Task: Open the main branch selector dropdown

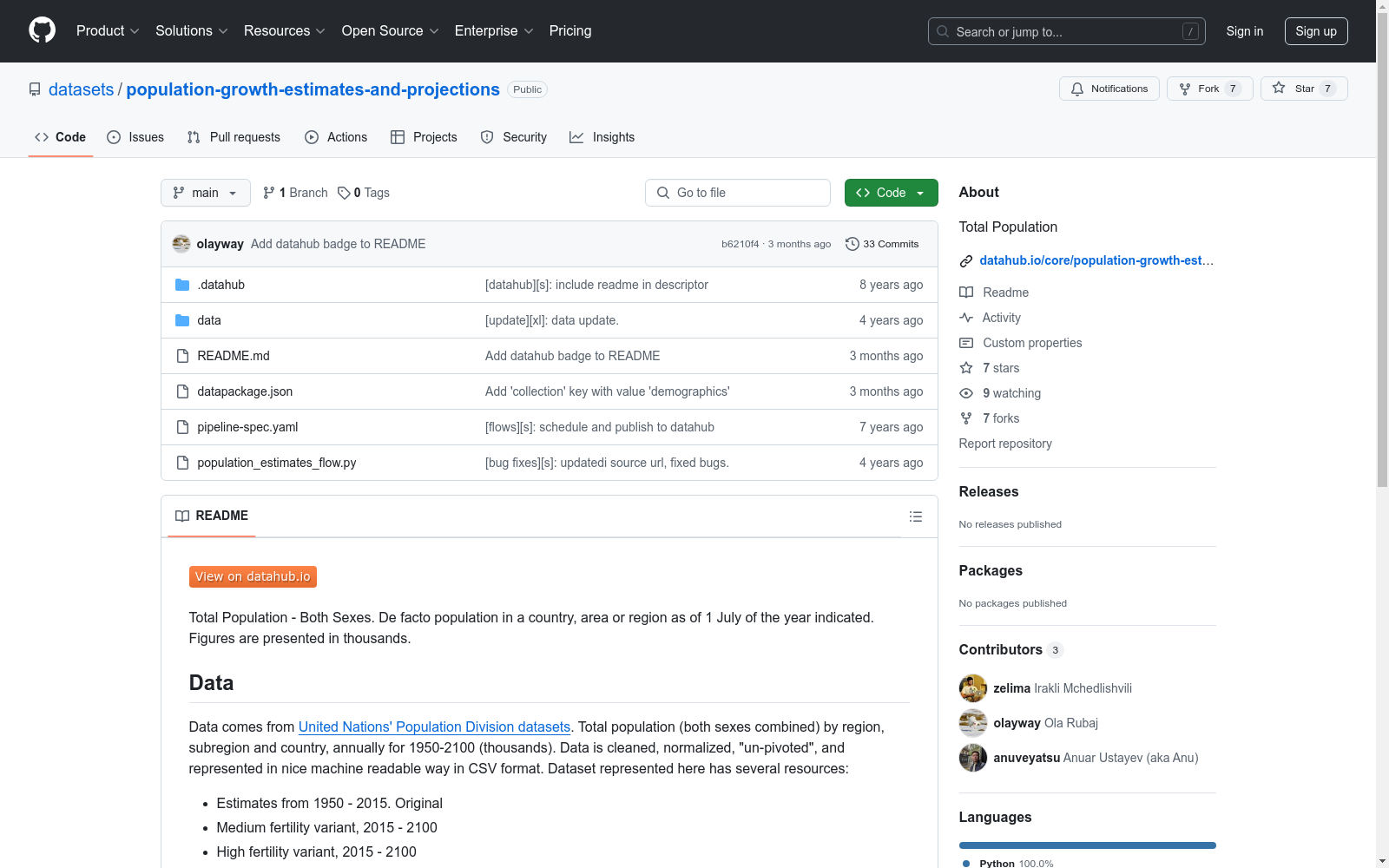Action: pos(206,193)
